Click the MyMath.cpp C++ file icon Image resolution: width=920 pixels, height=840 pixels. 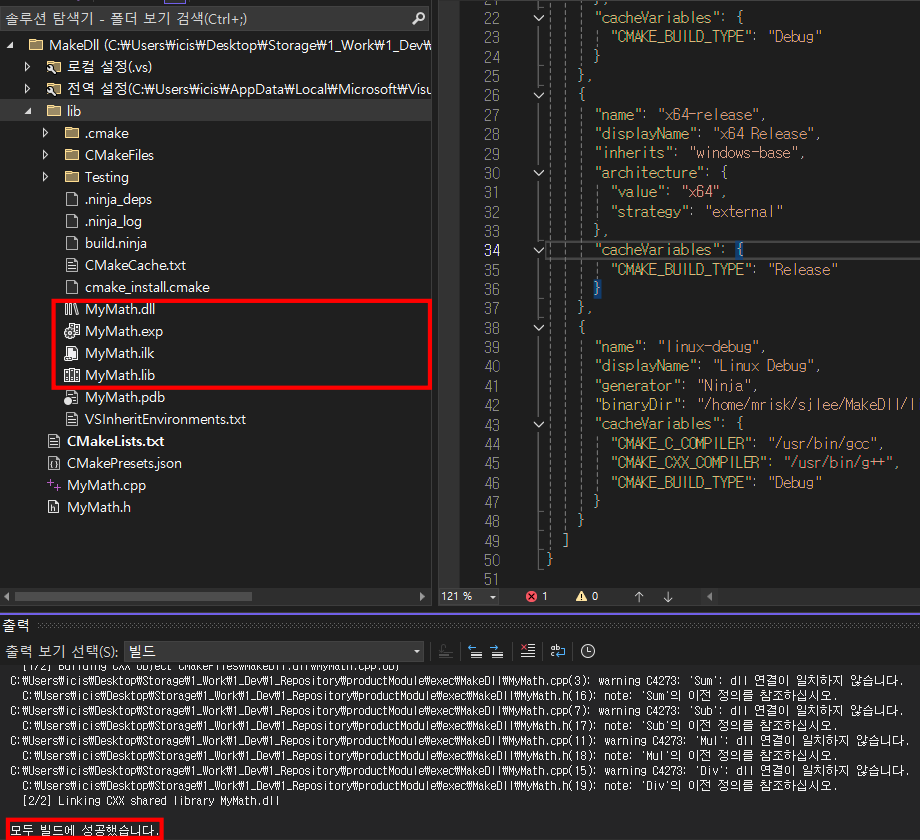pos(54,485)
